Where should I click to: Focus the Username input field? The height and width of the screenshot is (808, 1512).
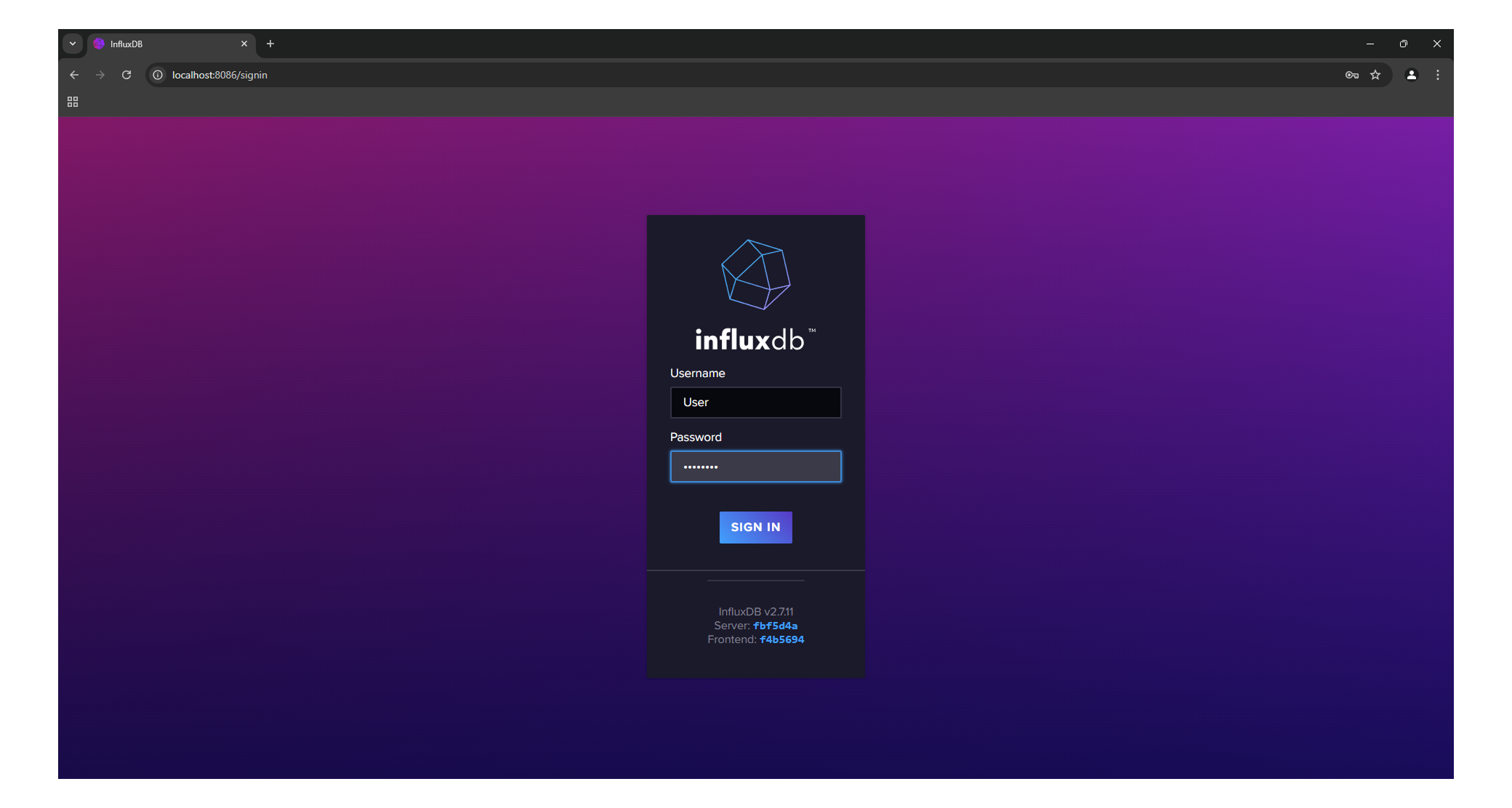(x=756, y=403)
